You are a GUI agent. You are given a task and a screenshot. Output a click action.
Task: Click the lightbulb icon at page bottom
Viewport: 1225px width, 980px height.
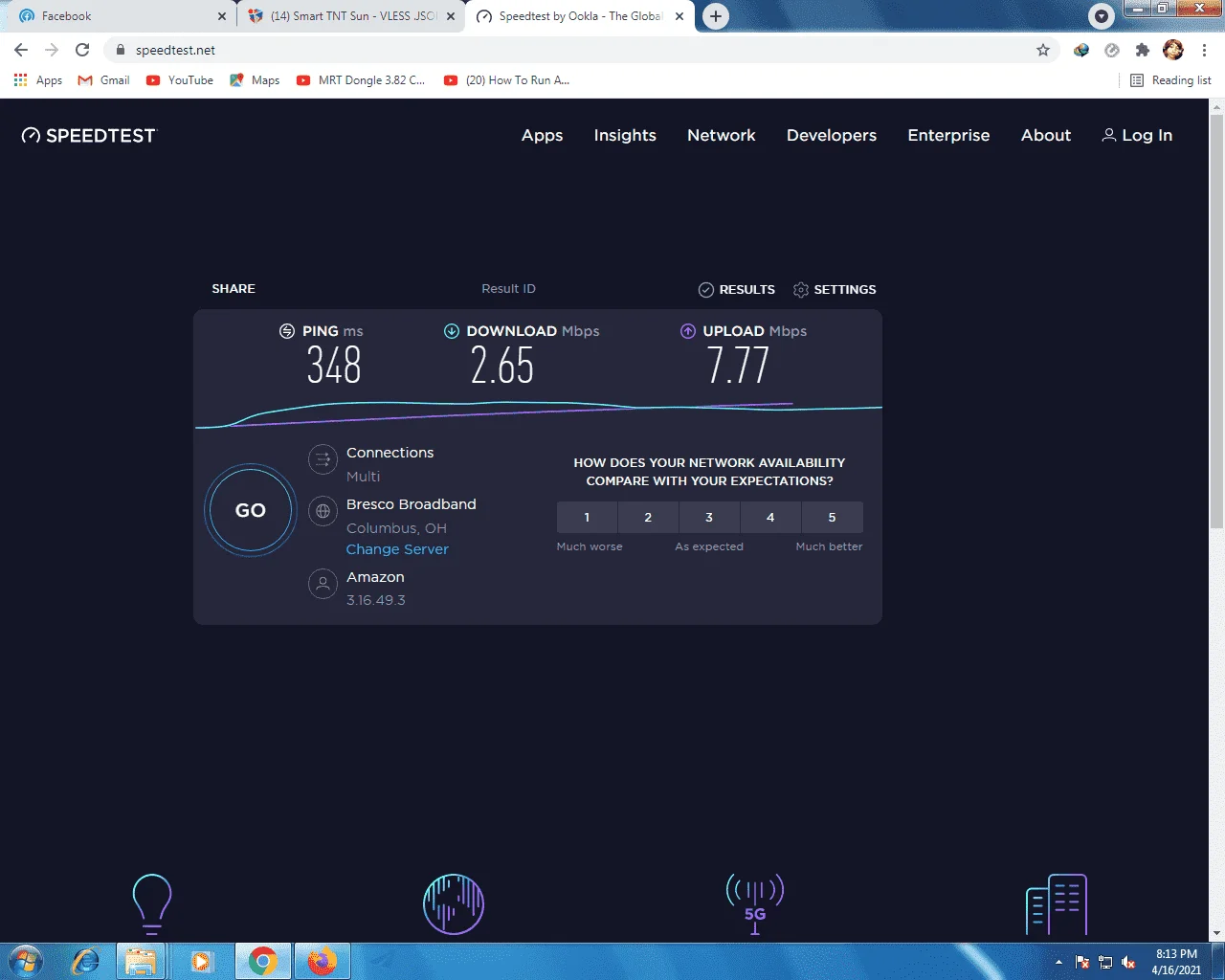coord(151,904)
